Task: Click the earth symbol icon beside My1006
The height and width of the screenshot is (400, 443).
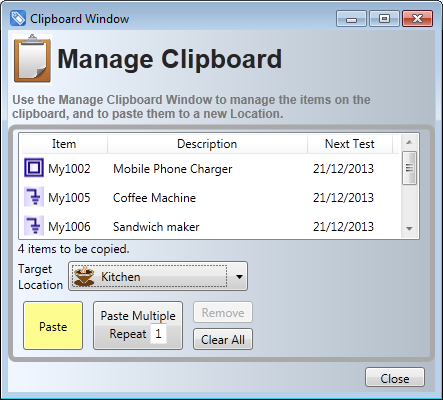Action: coord(34,226)
